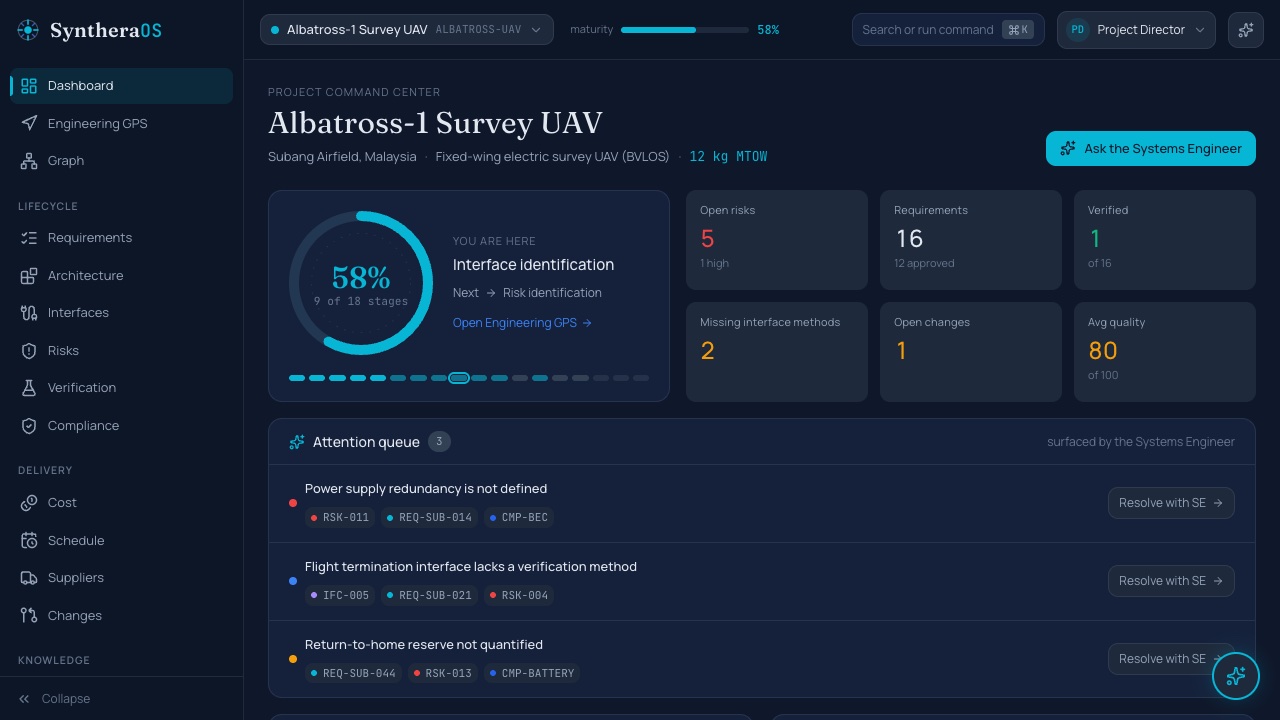
Task: Click the Cost coins icon
Action: click(x=29, y=503)
